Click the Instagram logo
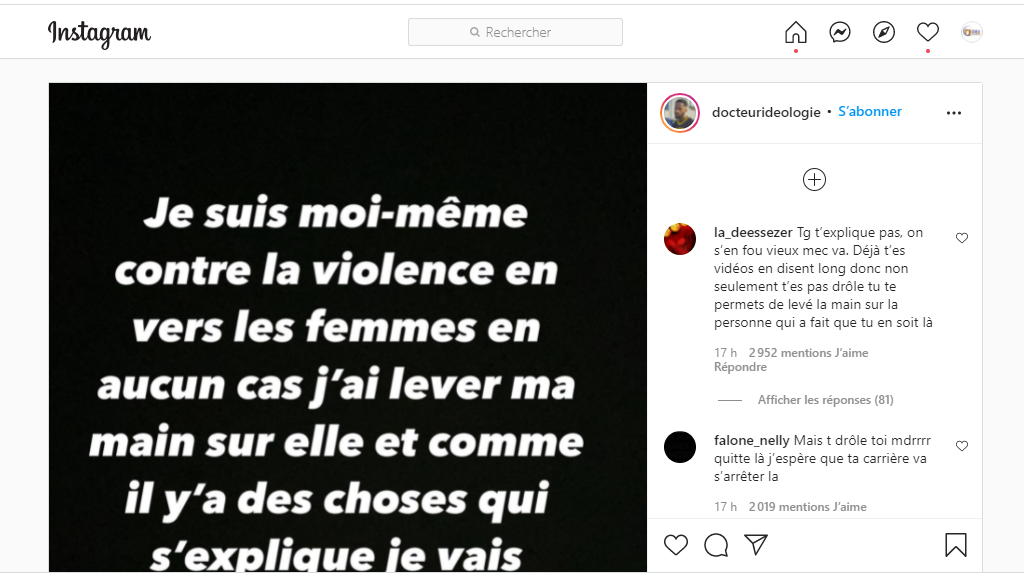The width and height of the screenshot is (1024, 576). click(x=99, y=33)
